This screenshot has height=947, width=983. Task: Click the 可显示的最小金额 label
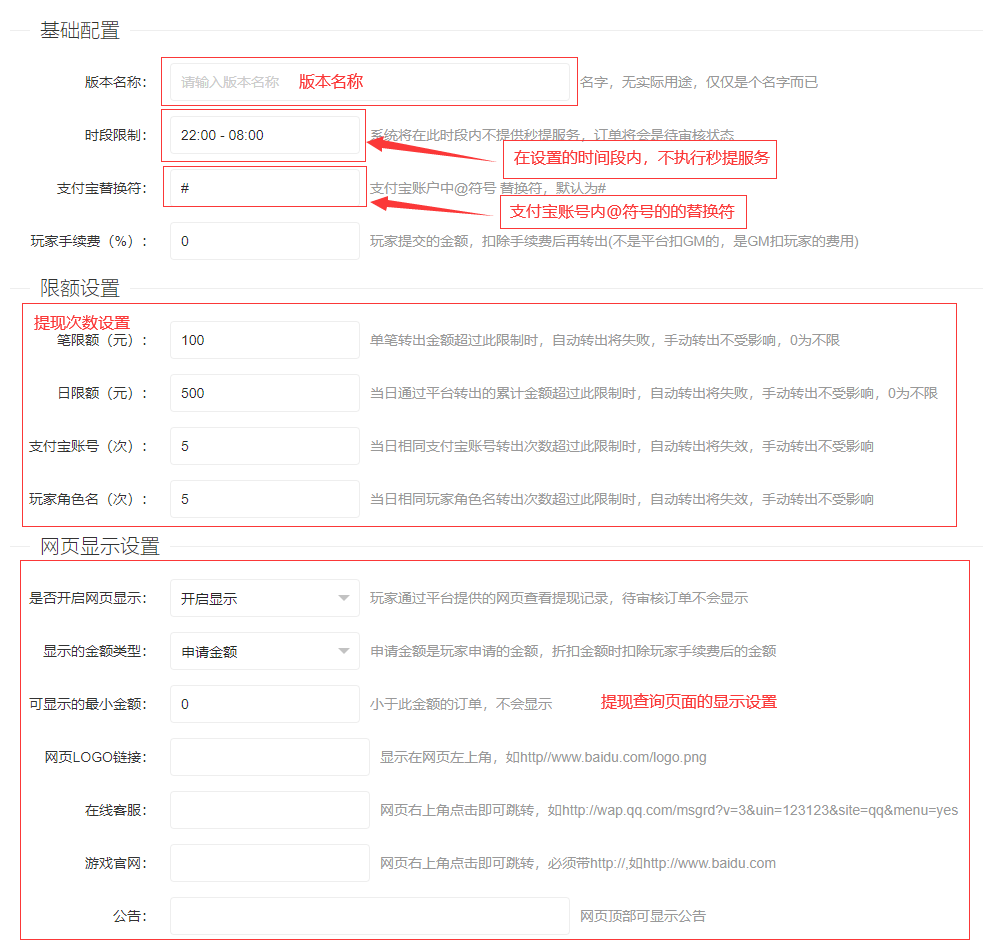coord(88,704)
